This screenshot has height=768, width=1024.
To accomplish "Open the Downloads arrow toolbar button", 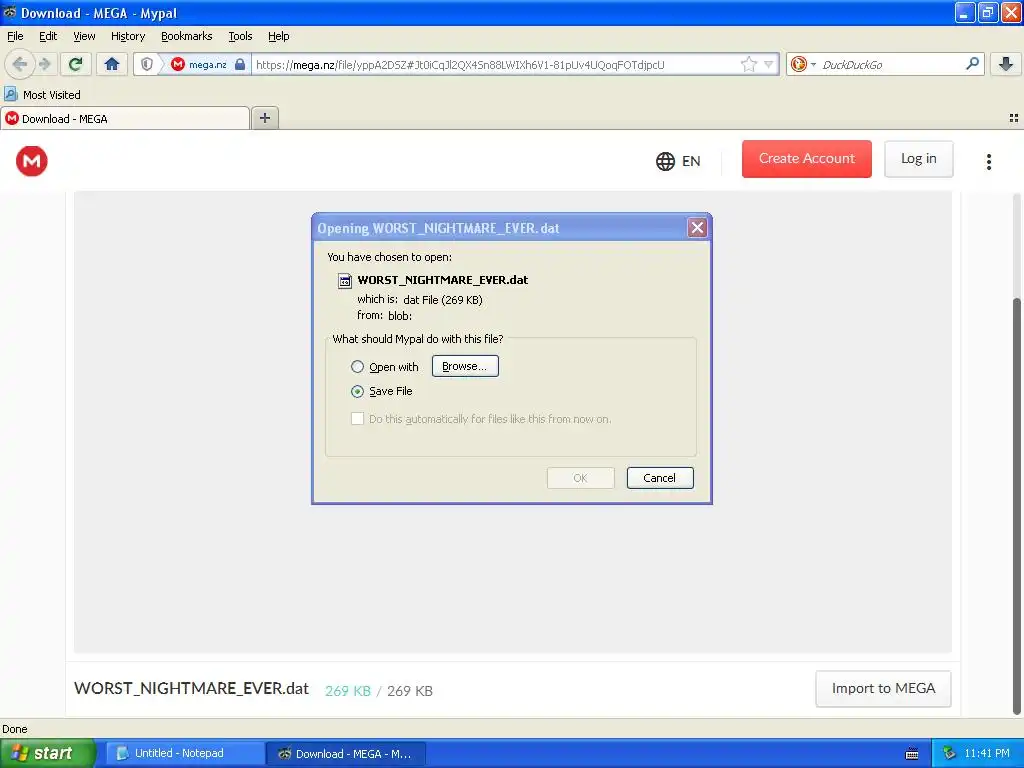I will pos(1006,64).
